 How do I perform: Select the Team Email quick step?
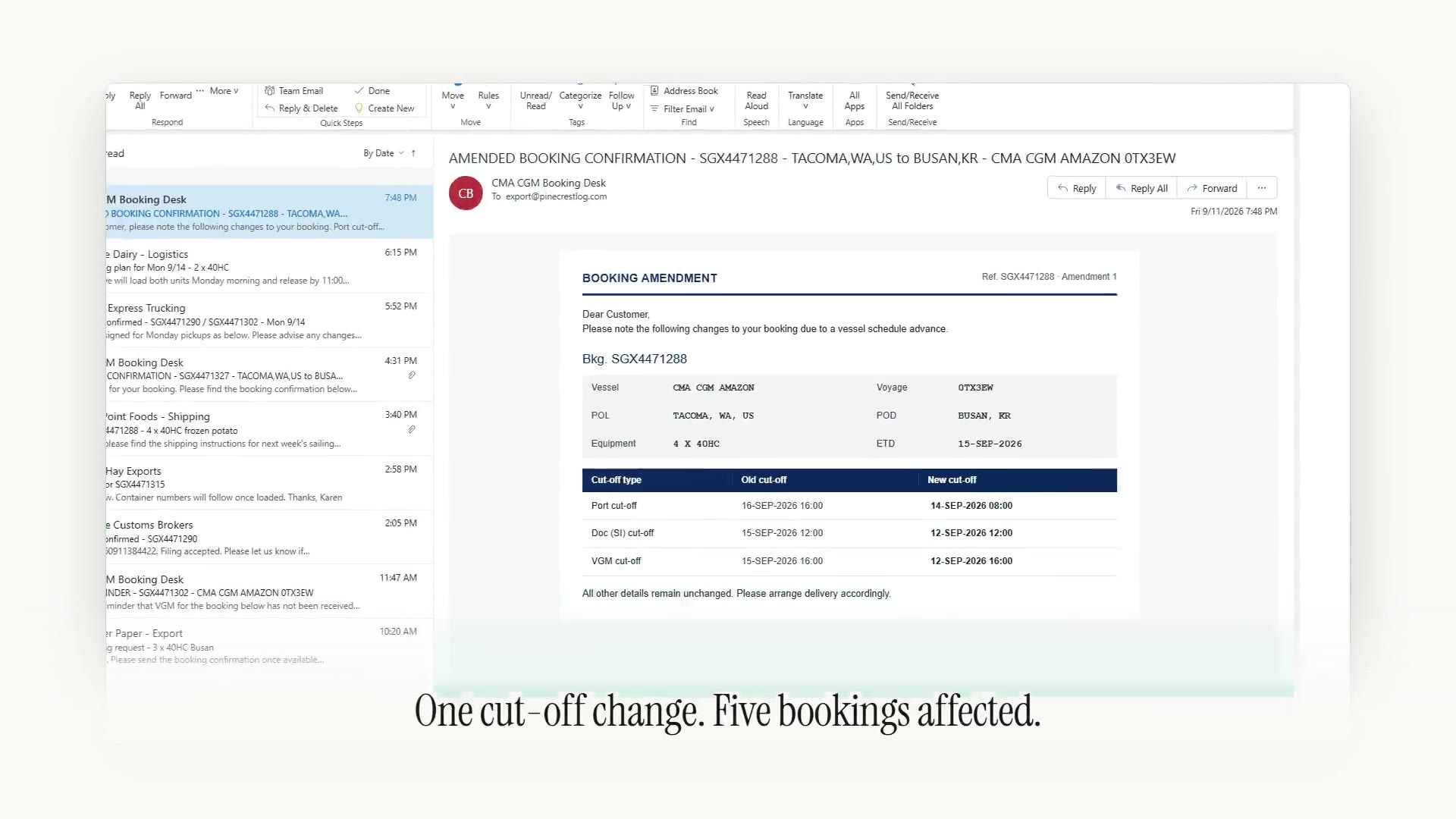coord(293,91)
